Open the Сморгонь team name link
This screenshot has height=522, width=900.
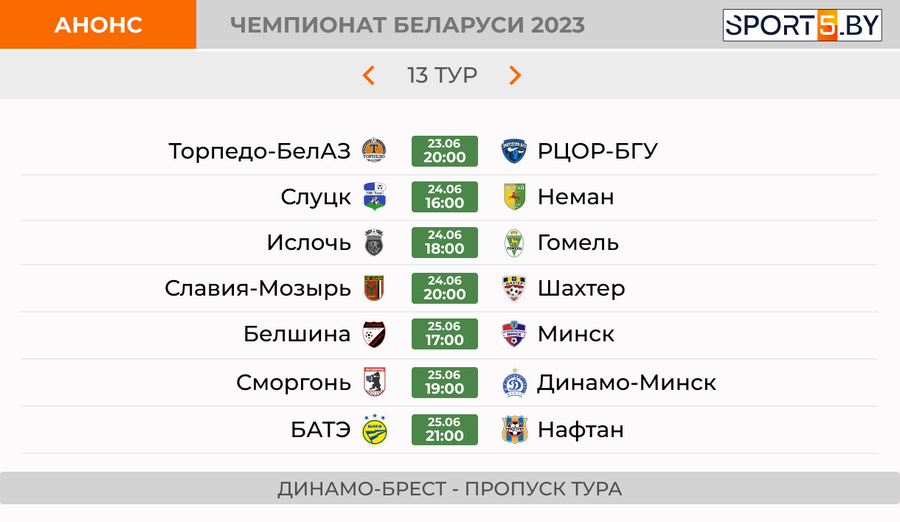(x=293, y=382)
